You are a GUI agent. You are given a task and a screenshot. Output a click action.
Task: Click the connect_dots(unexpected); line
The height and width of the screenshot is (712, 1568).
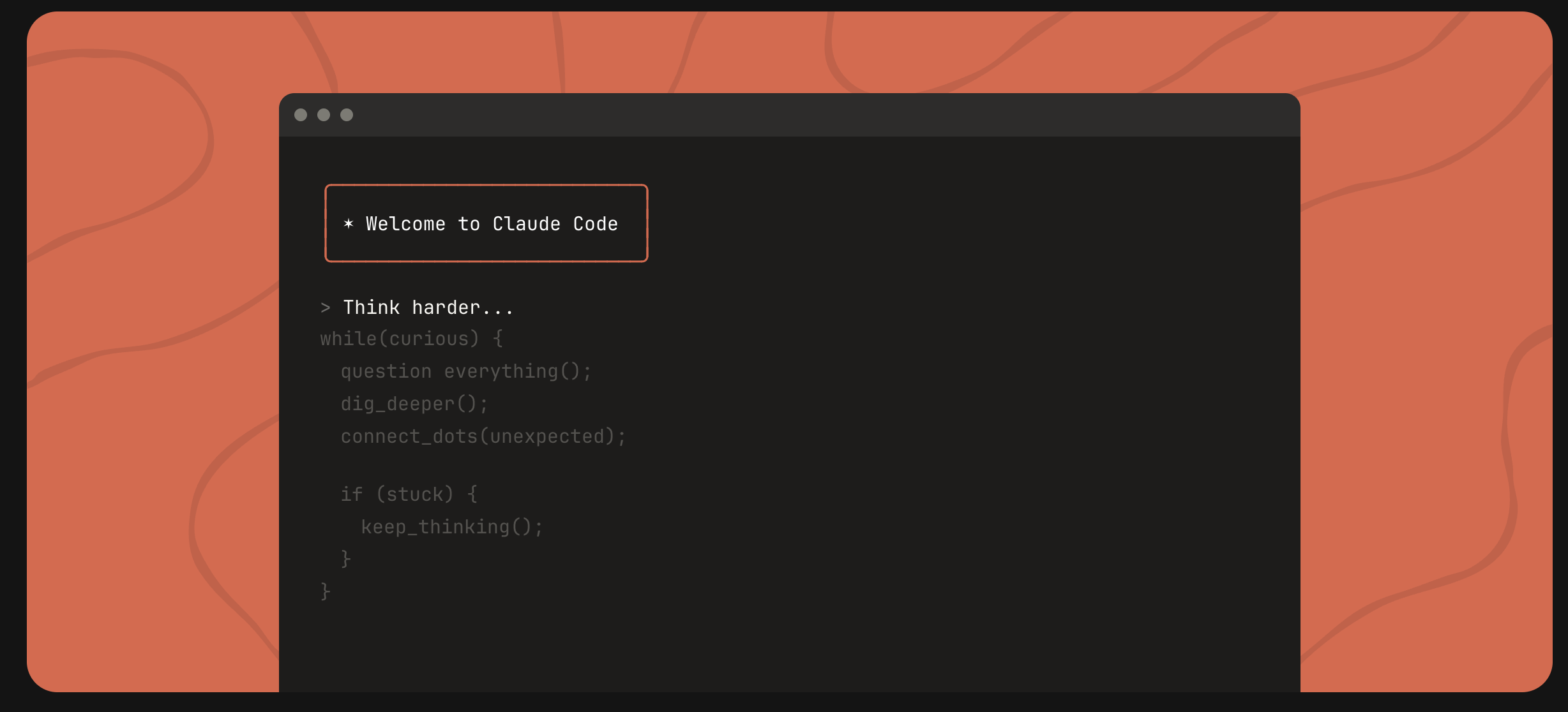pos(483,436)
